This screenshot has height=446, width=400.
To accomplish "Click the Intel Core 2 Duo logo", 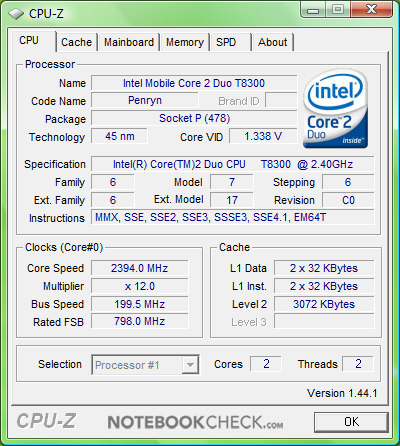I will 336,109.
